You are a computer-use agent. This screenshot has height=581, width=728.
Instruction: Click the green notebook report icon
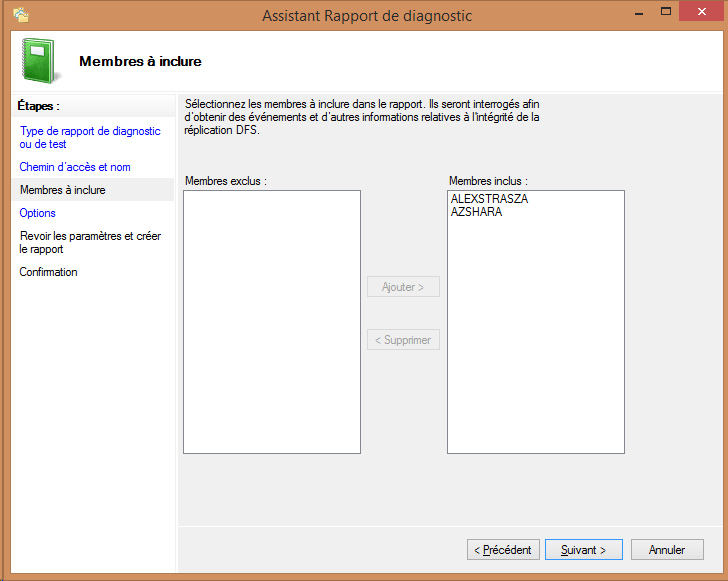click(x=39, y=59)
